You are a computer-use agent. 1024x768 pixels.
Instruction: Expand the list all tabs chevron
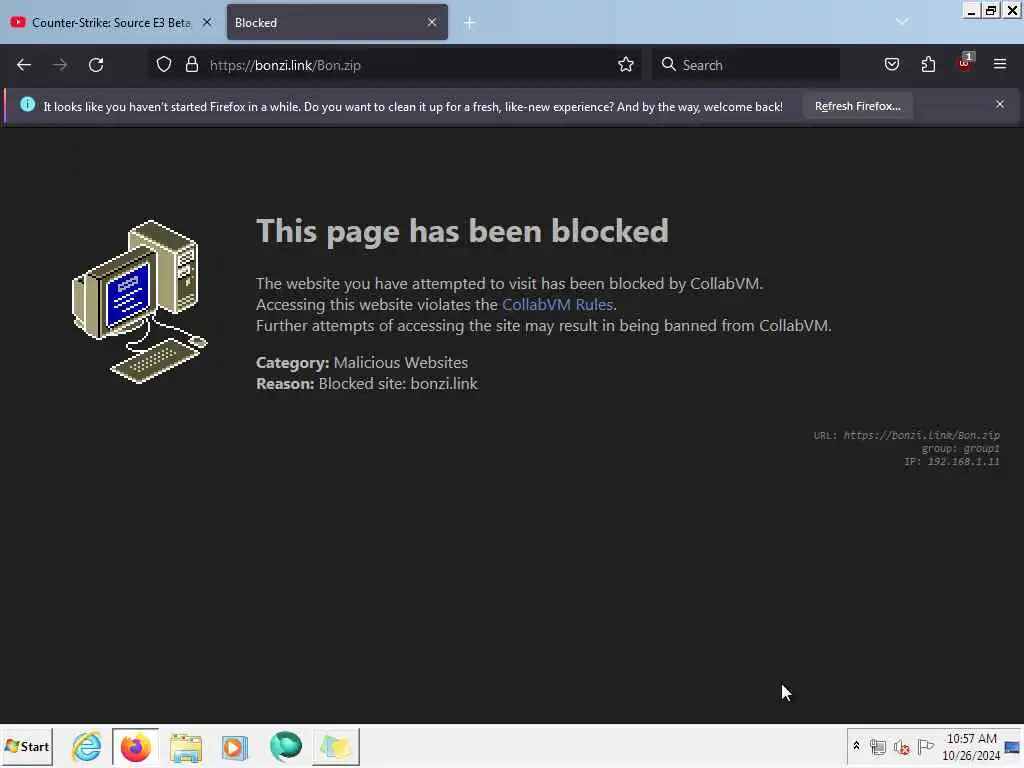pyautogui.click(x=902, y=22)
